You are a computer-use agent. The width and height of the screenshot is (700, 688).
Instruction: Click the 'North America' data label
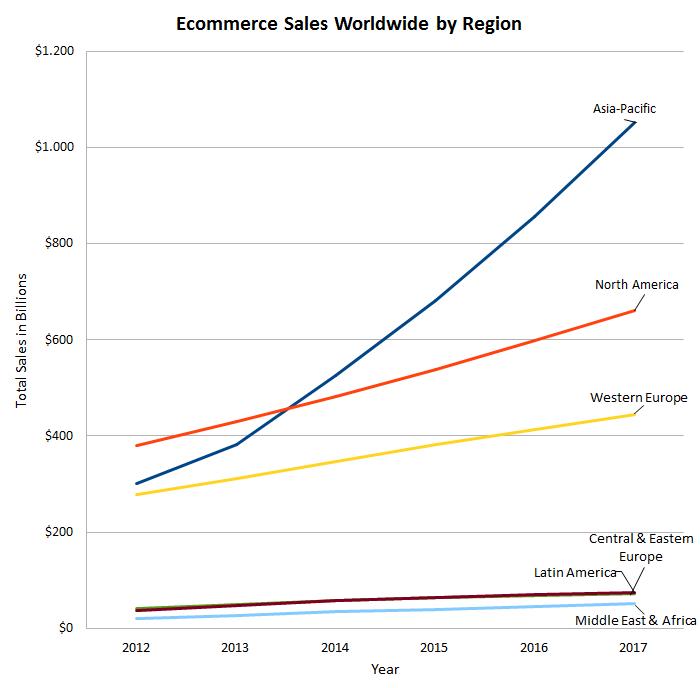[x=636, y=285]
